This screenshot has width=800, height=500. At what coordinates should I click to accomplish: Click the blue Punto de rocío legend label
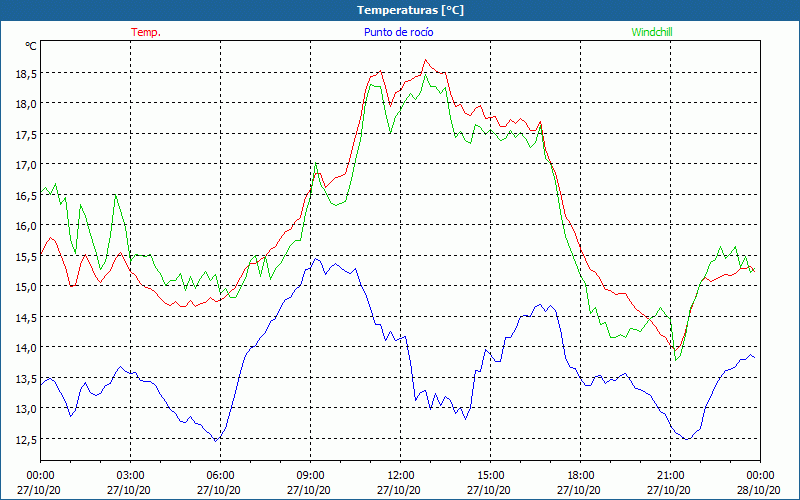(398, 32)
